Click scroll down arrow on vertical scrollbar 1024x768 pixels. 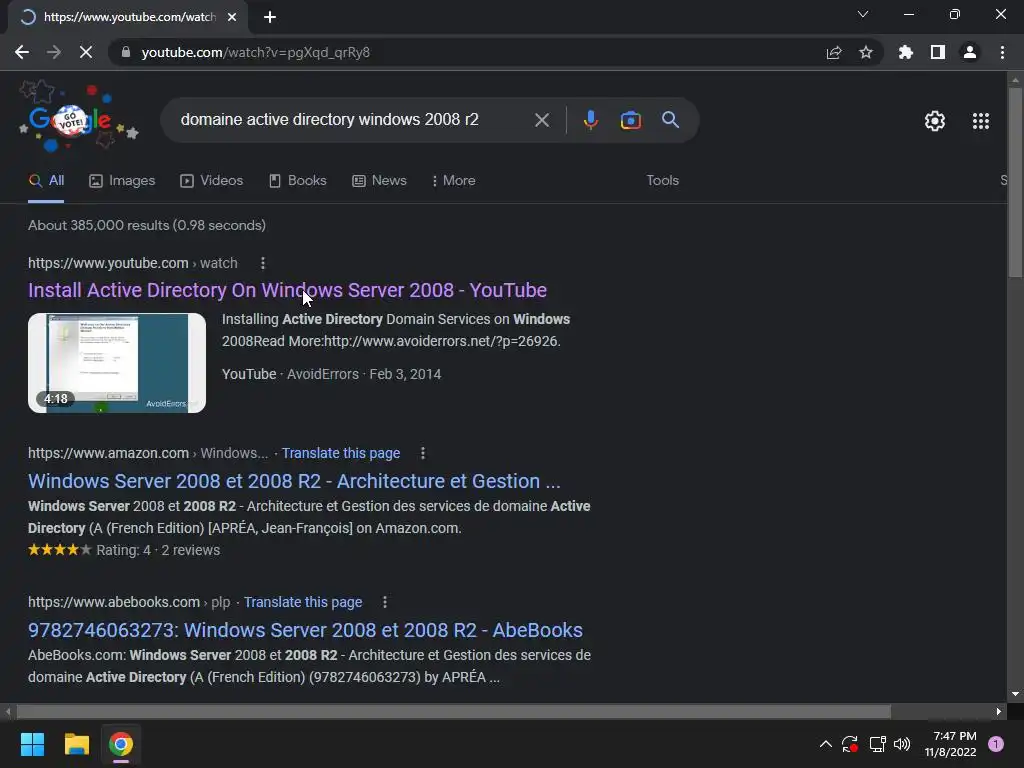[1015, 694]
